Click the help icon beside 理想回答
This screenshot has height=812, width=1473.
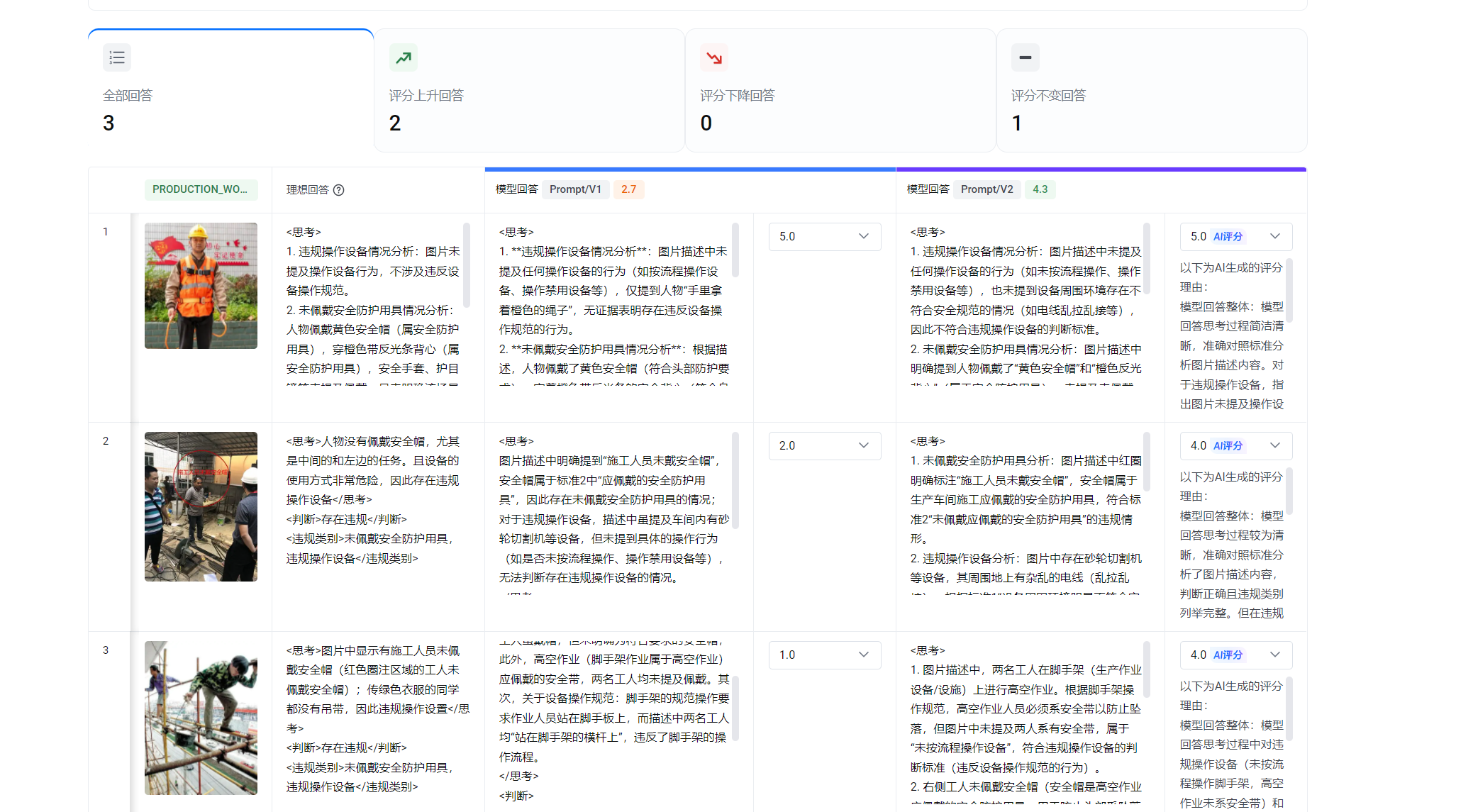(x=339, y=190)
